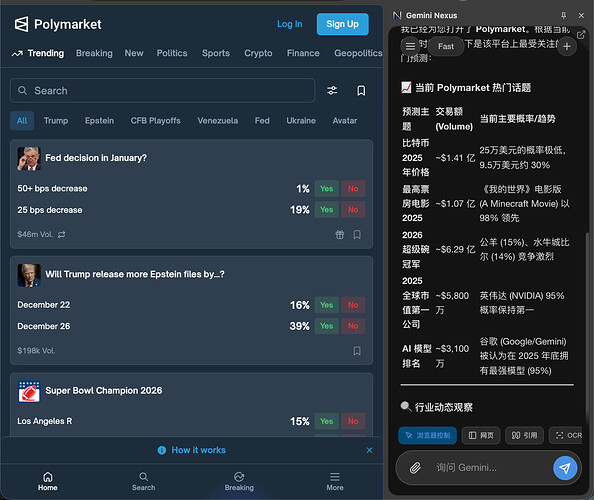This screenshot has width=594, height=500.
Task: Bookmark the Fed decision in January market
Action: (x=357, y=234)
